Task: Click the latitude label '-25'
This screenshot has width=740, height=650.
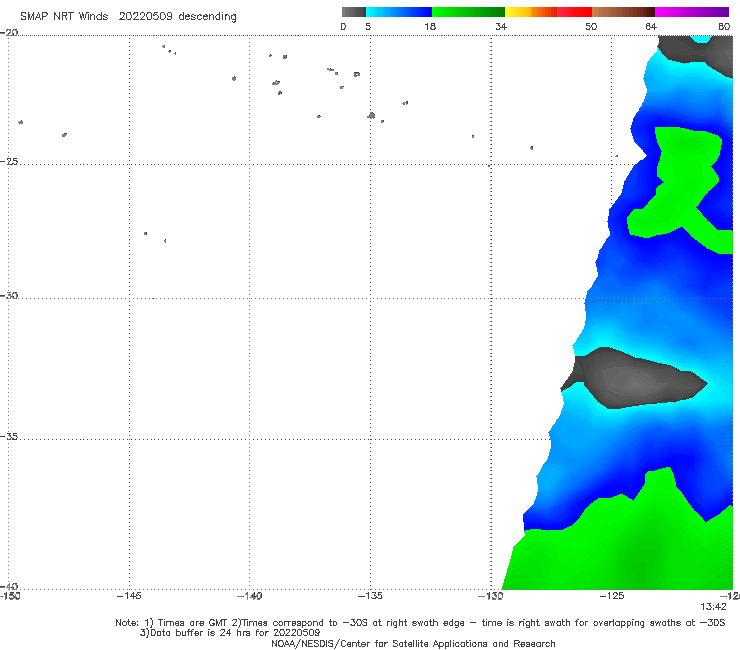Action: tap(9, 162)
